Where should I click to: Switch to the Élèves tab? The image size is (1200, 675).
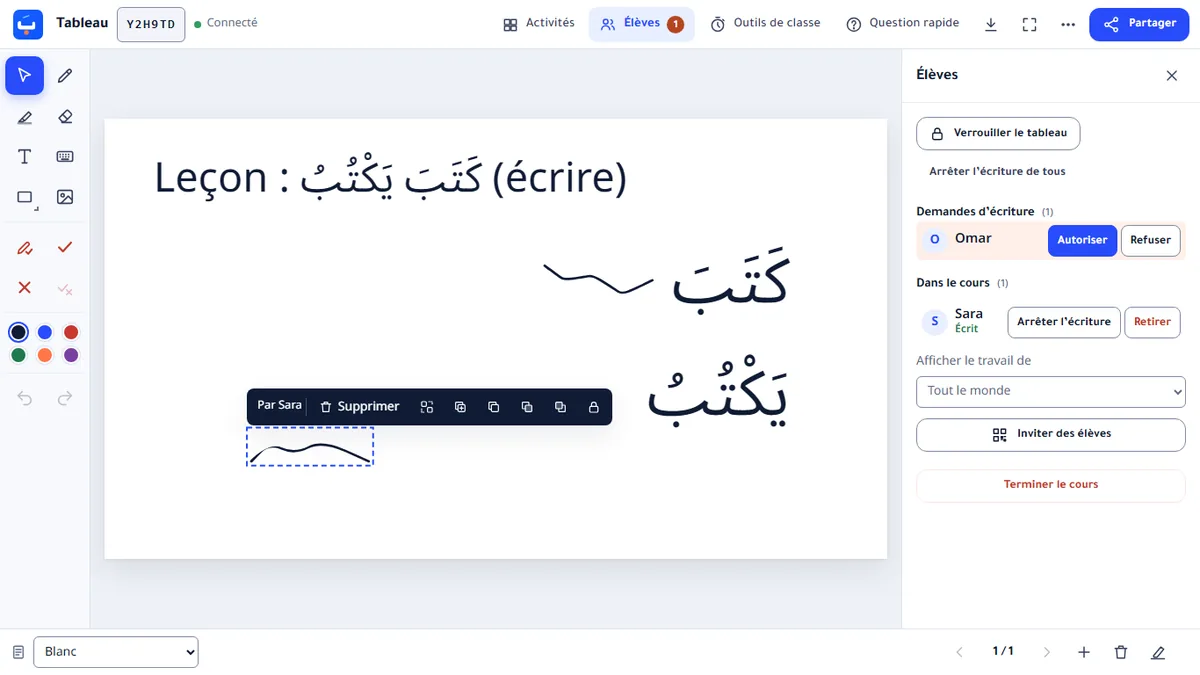(642, 24)
